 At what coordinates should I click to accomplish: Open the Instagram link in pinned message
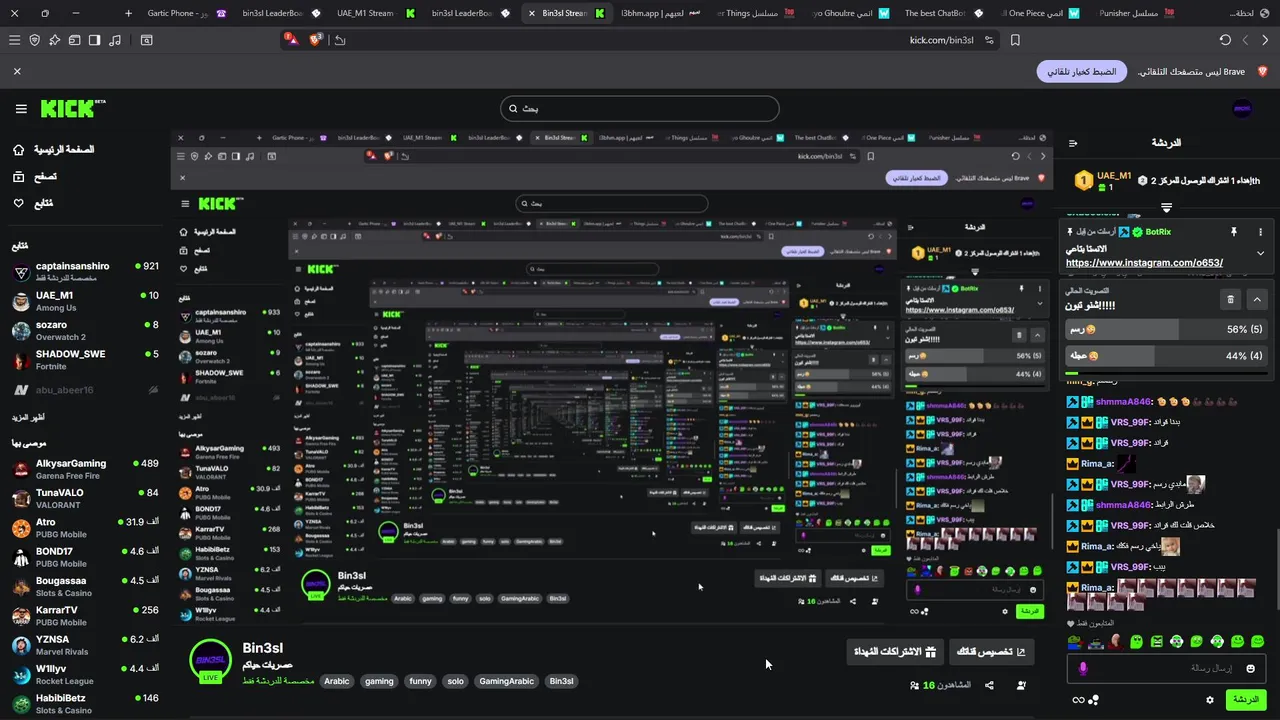pyautogui.click(x=1144, y=263)
